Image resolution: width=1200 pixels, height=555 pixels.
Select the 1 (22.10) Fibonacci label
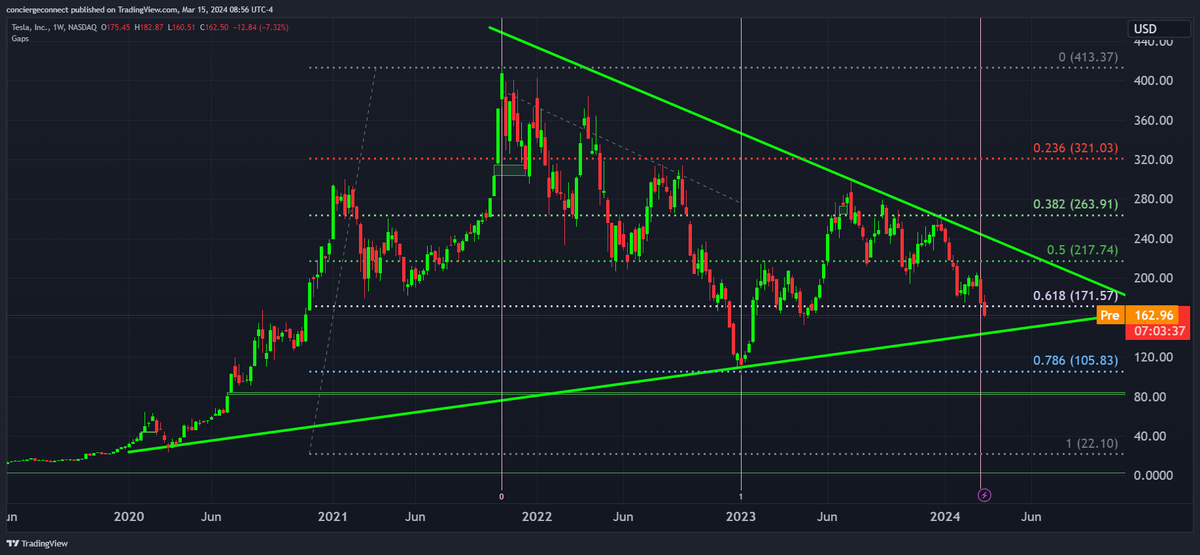(x=1090, y=443)
